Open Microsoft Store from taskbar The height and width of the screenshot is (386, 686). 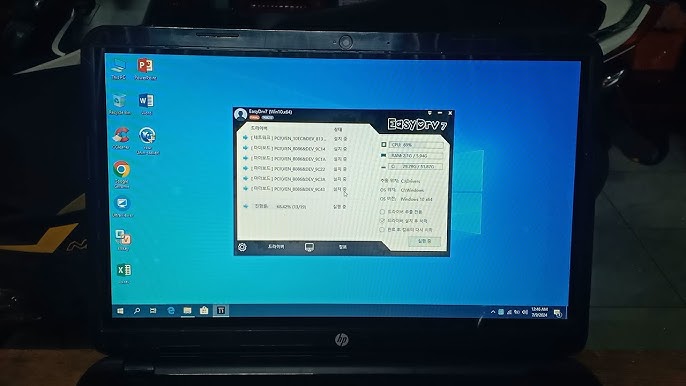(x=204, y=311)
